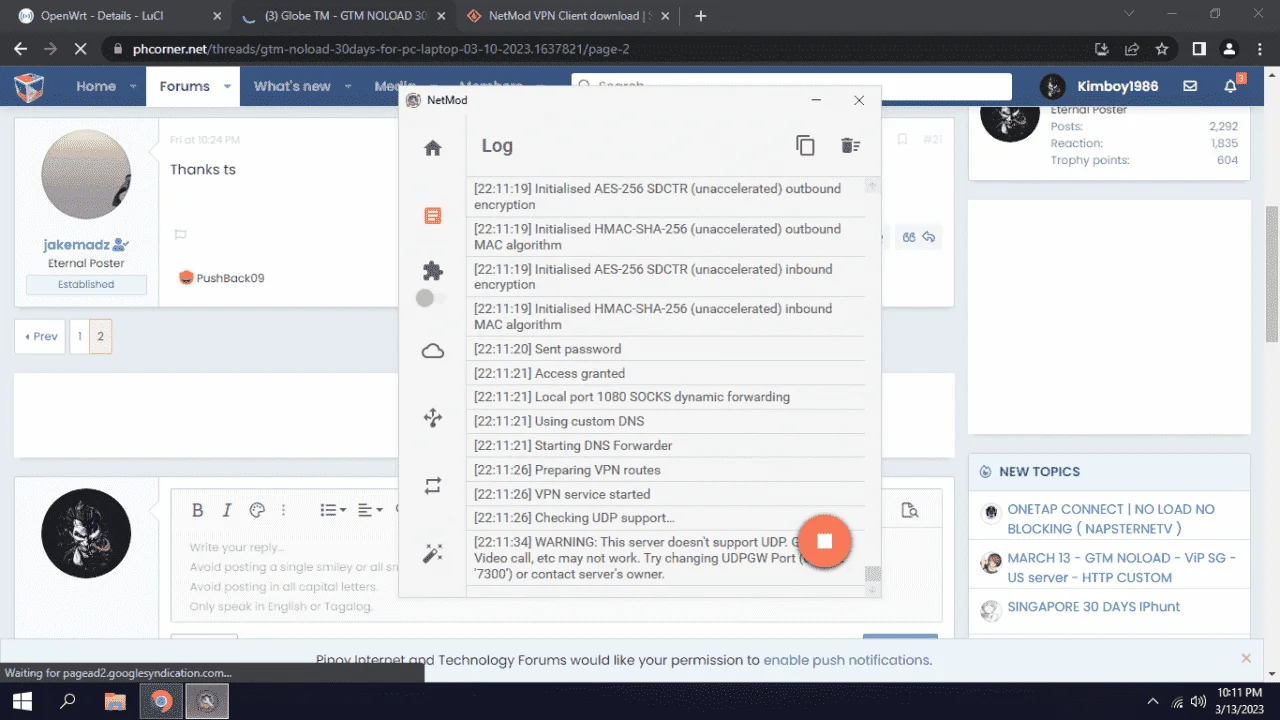This screenshot has height=720, width=1280.
Task: Open list dropdown in reply editor
Action: tap(332, 510)
